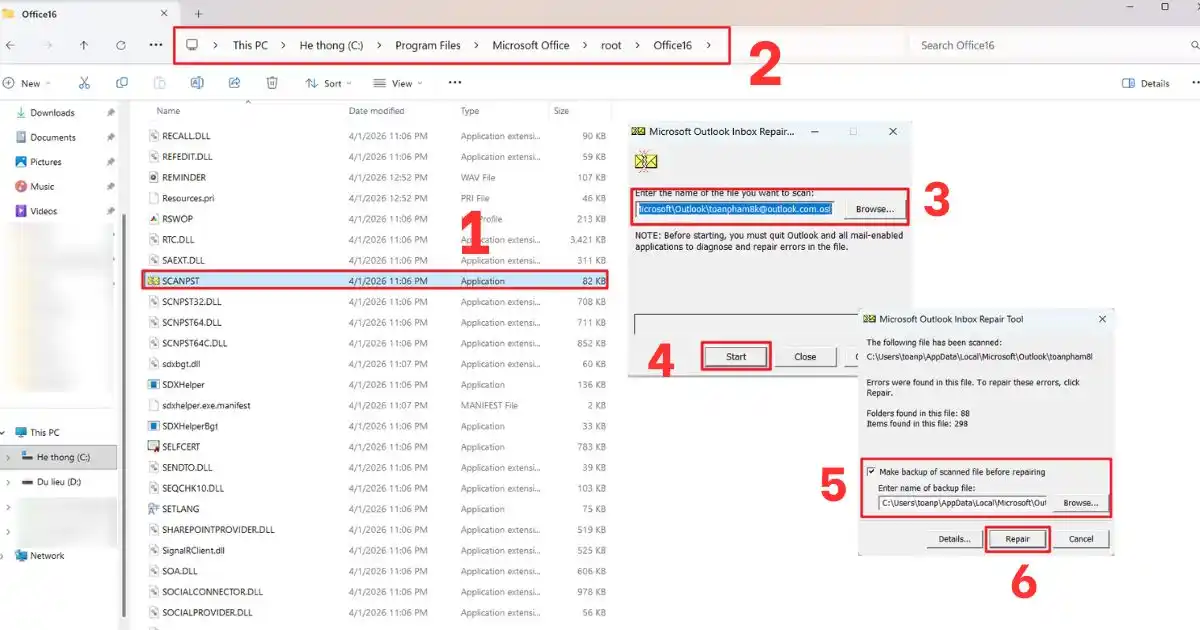
Task: Expand the Network tree node
Action: coord(5,556)
